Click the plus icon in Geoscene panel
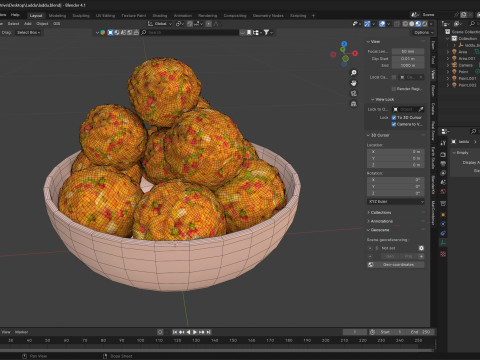This screenshot has height=360, width=480. 421,256
